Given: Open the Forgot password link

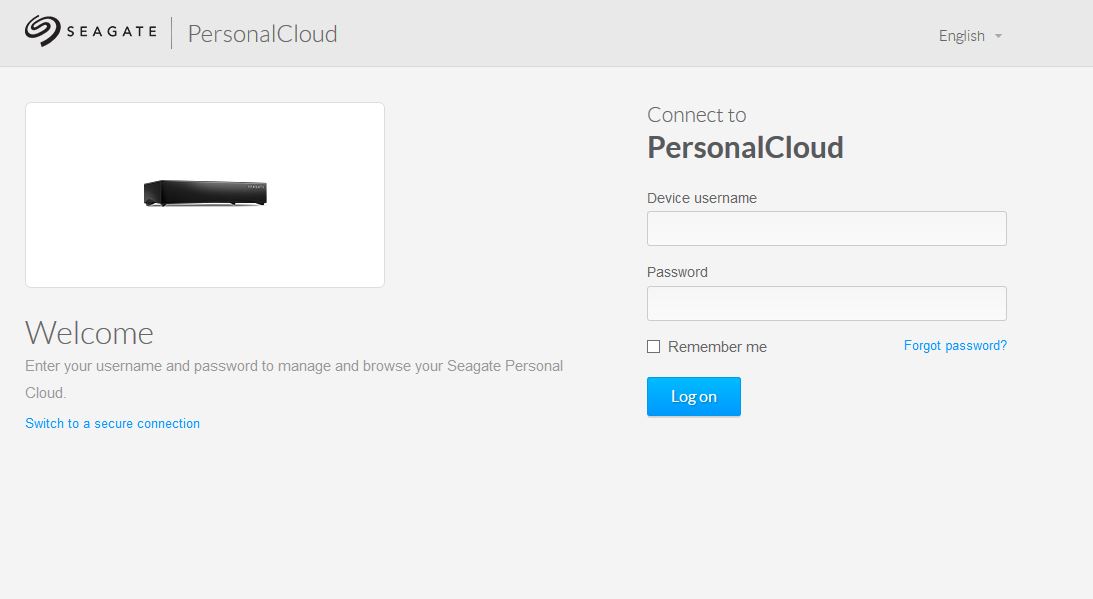Looking at the screenshot, I should coord(954,345).
